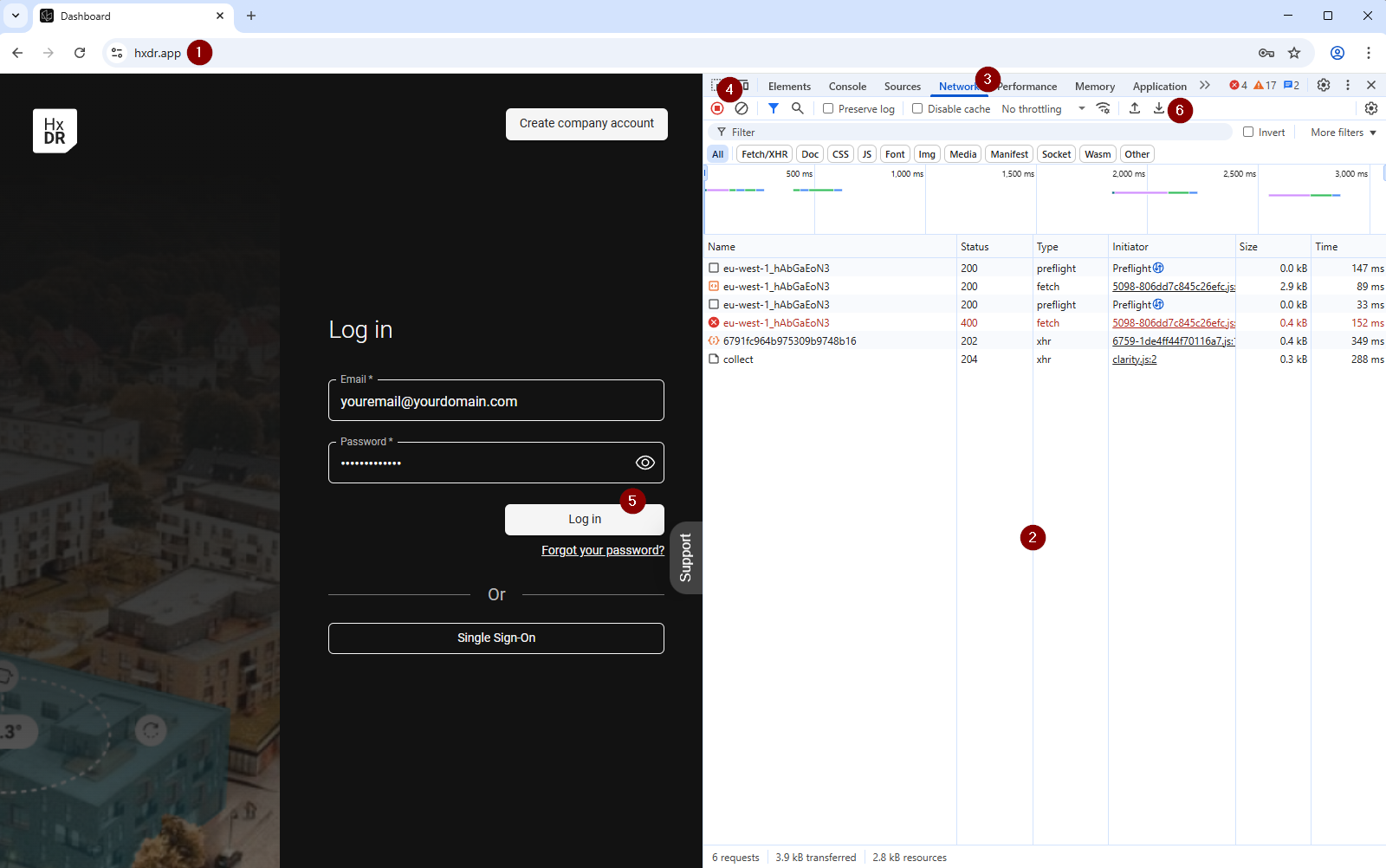Image resolution: width=1386 pixels, height=868 pixels.
Task: Switch to the Console tab
Action: tap(846, 86)
